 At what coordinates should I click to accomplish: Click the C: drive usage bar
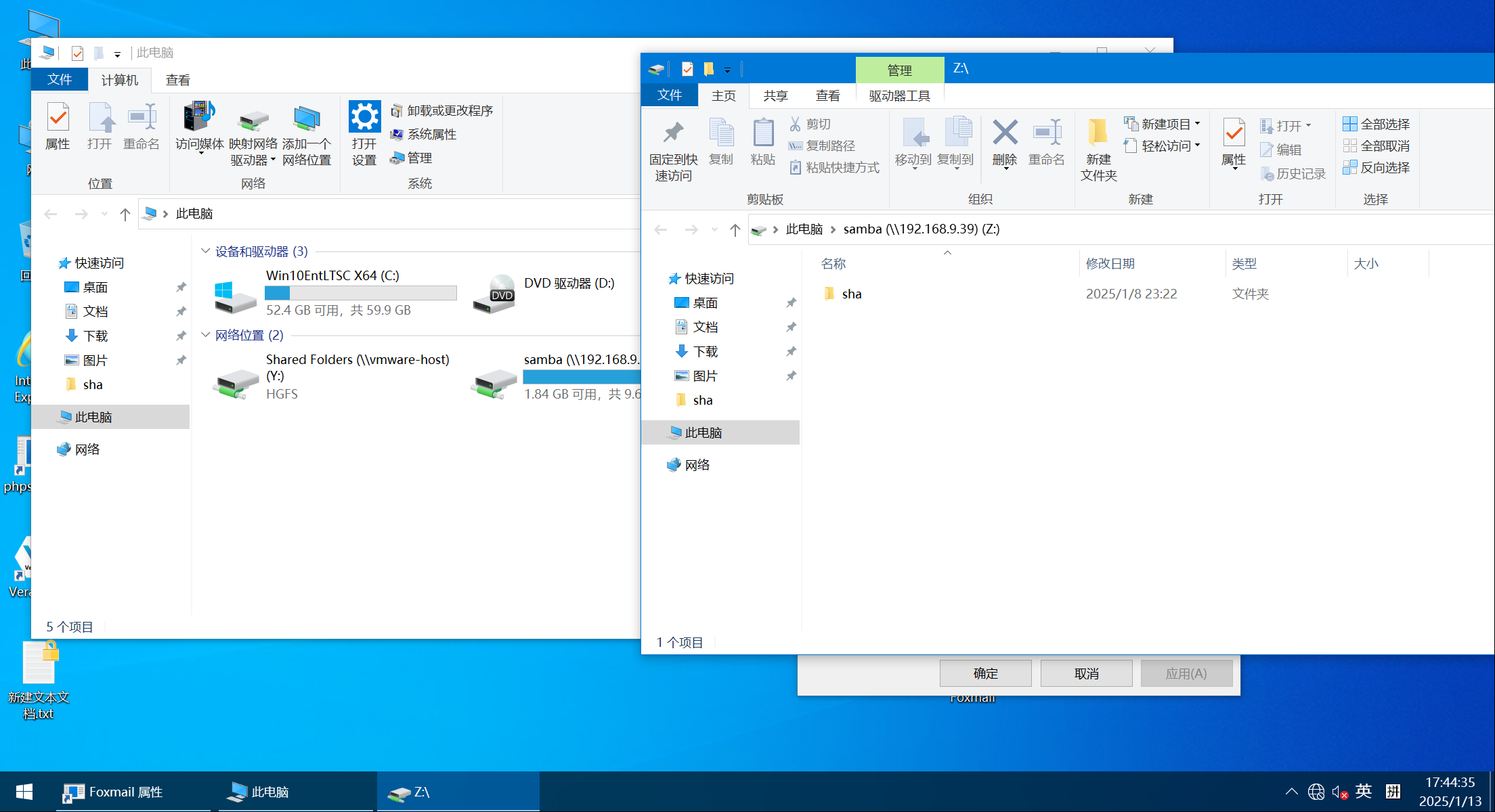pos(360,293)
